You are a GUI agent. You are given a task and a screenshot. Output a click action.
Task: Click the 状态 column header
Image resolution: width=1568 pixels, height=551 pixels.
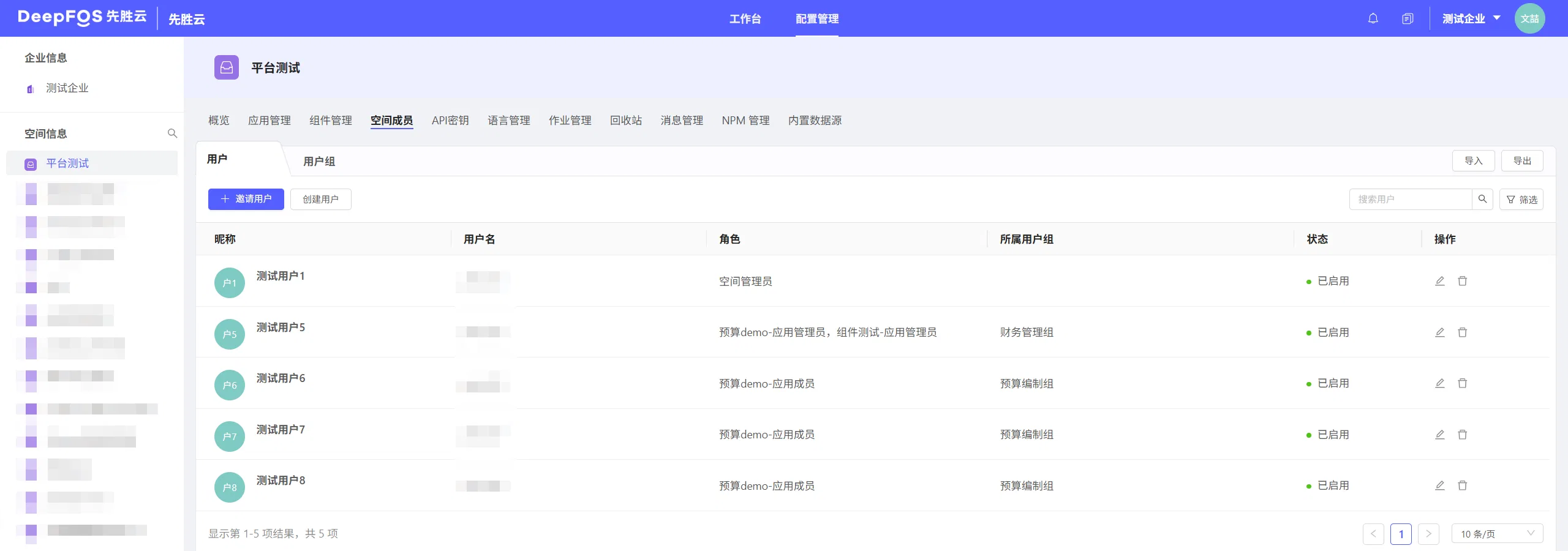1317,239
